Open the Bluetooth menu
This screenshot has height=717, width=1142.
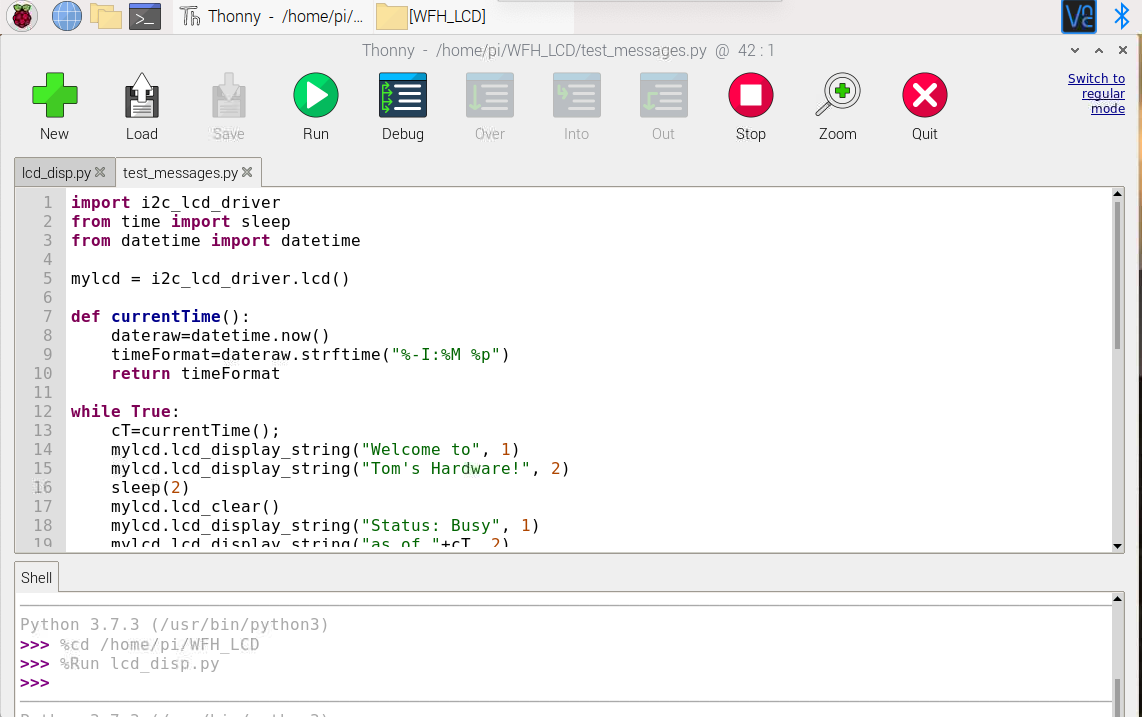point(1121,16)
